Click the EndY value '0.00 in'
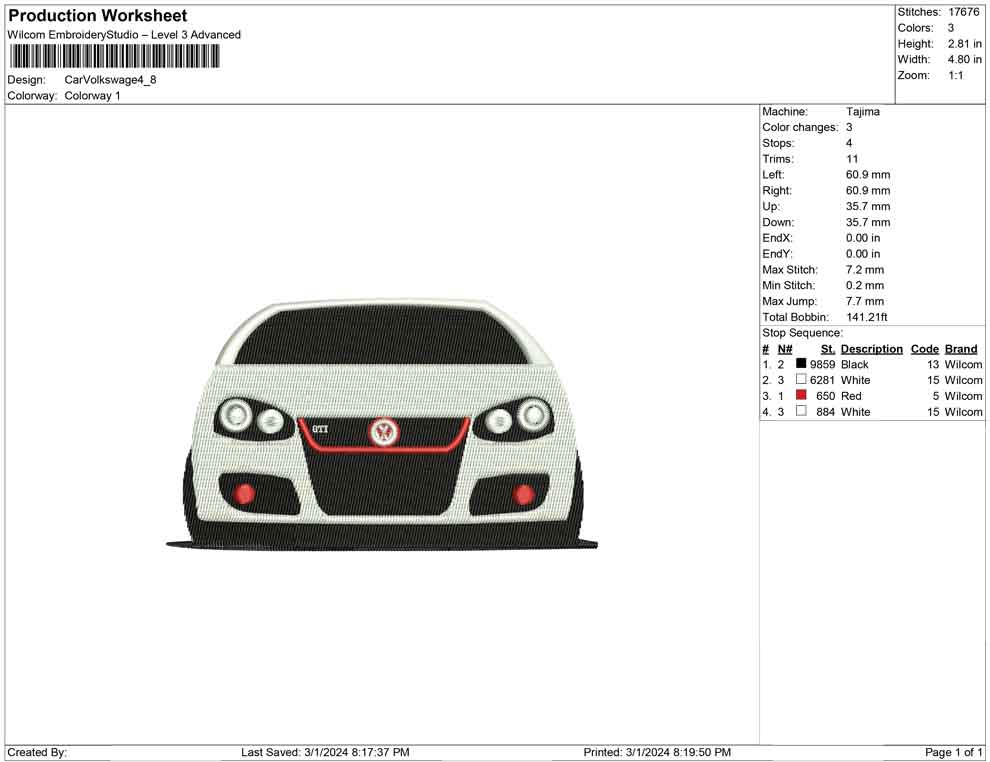The width and height of the screenshot is (990, 762). click(x=863, y=254)
